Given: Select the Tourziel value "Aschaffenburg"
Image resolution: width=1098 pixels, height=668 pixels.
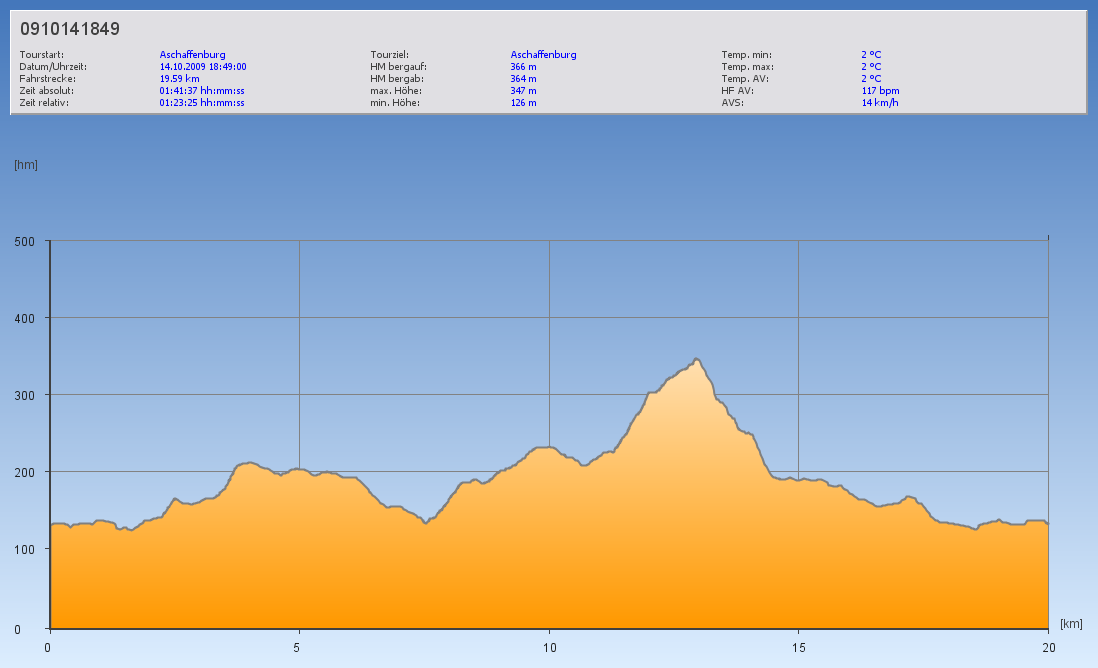Looking at the screenshot, I should coord(543,55).
